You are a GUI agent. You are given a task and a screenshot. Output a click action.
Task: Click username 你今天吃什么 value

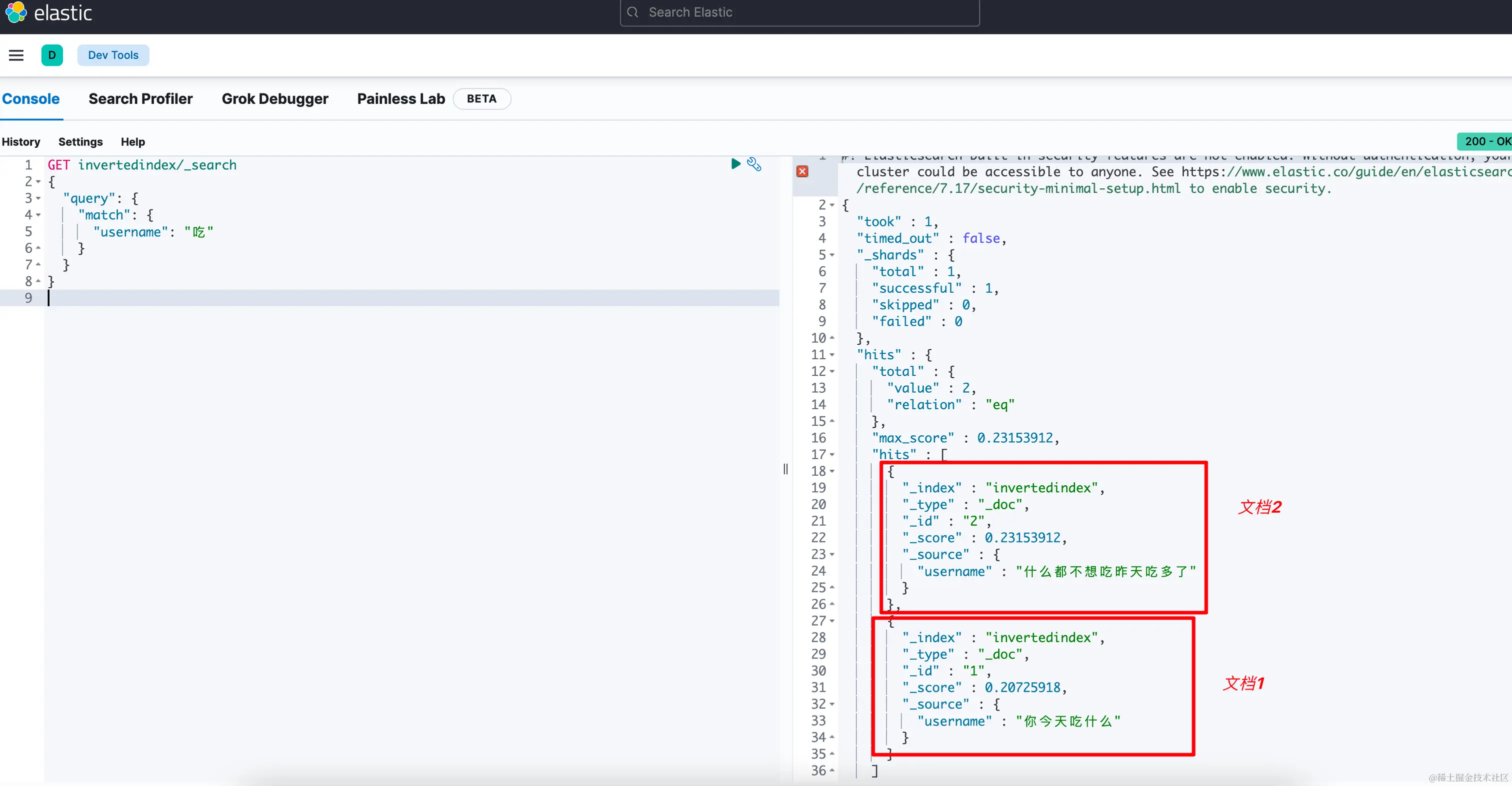tap(1067, 721)
